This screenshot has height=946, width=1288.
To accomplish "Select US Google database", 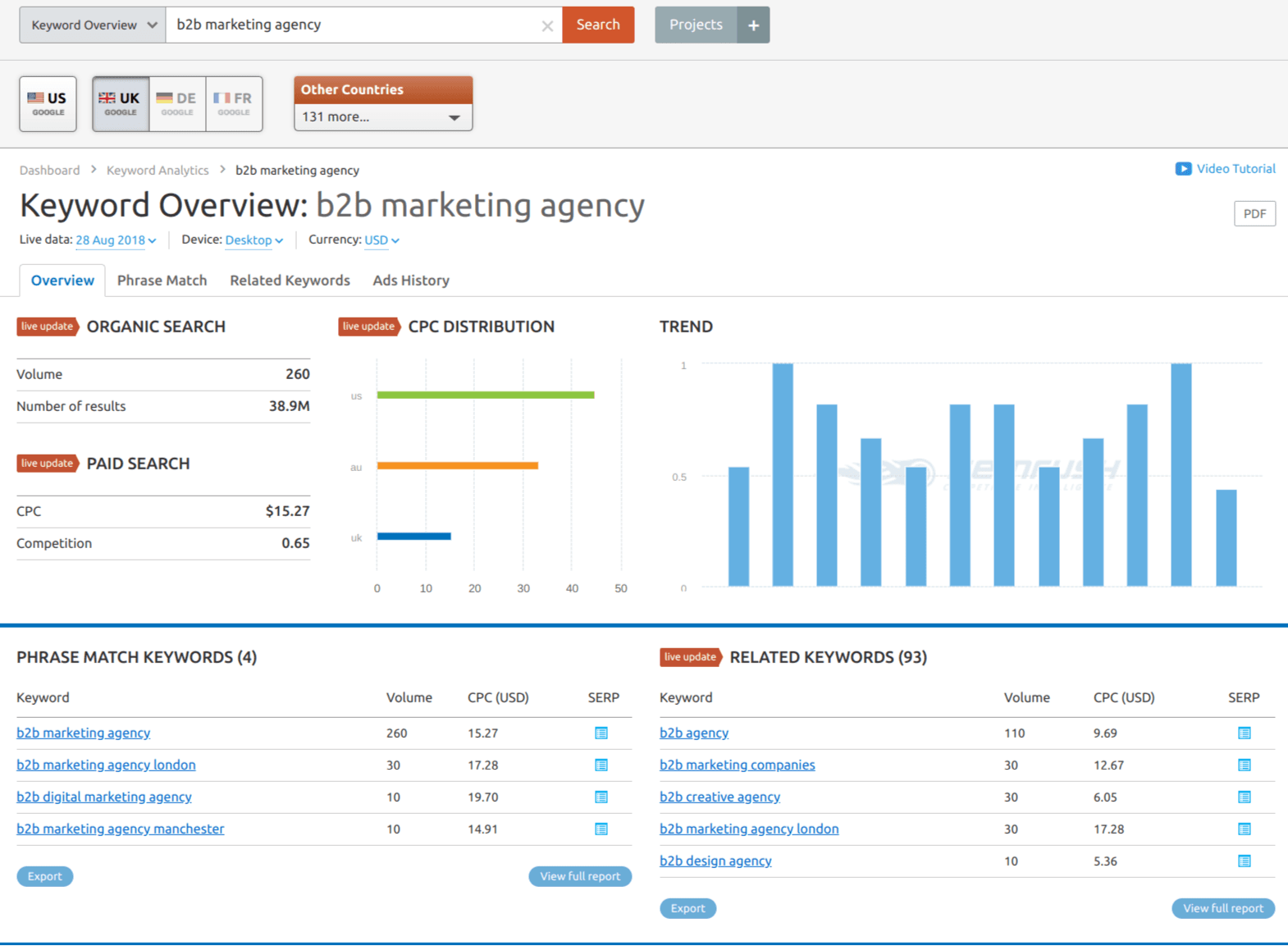I will [48, 103].
